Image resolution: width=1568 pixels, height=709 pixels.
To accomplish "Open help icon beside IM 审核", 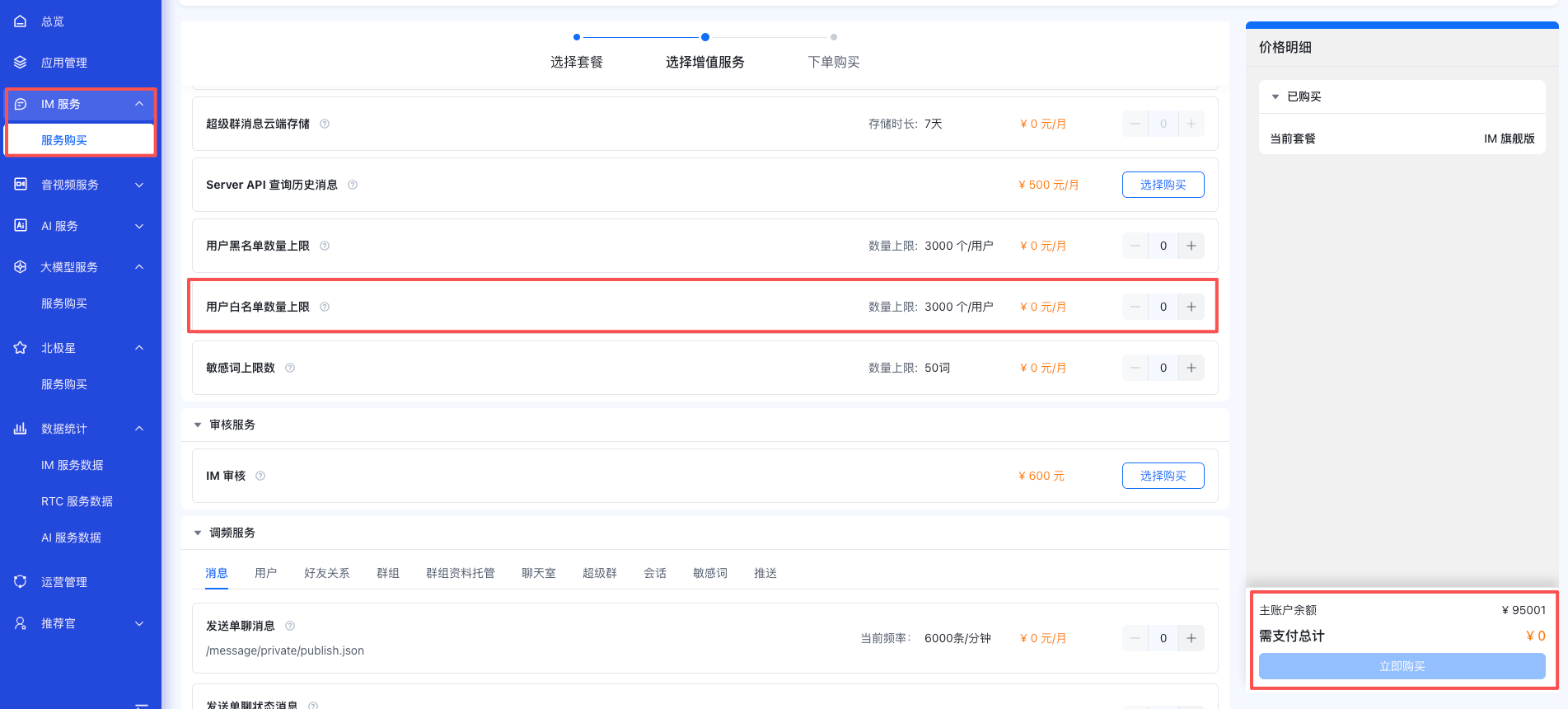I will point(260,476).
